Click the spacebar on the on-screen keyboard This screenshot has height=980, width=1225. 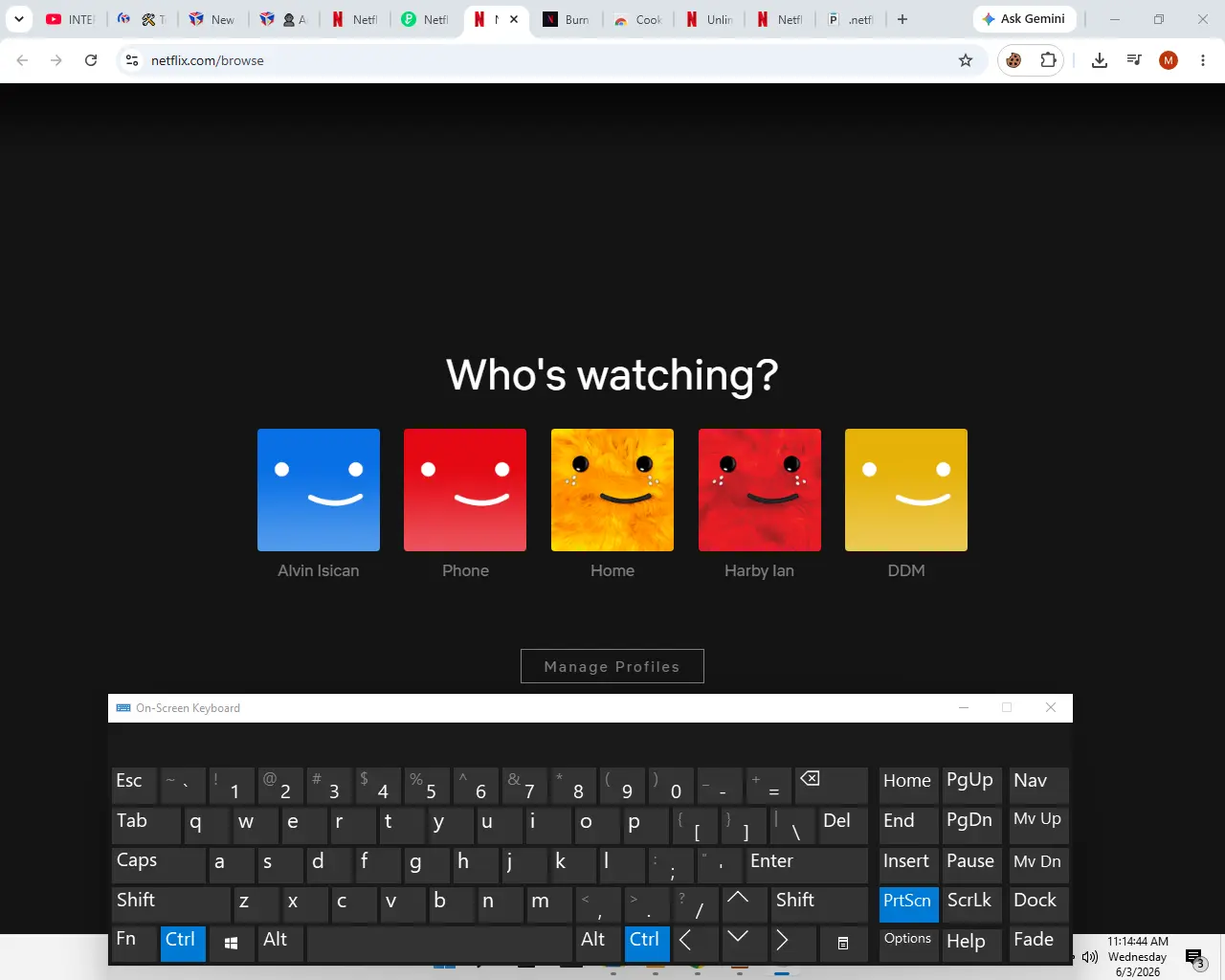(x=439, y=942)
